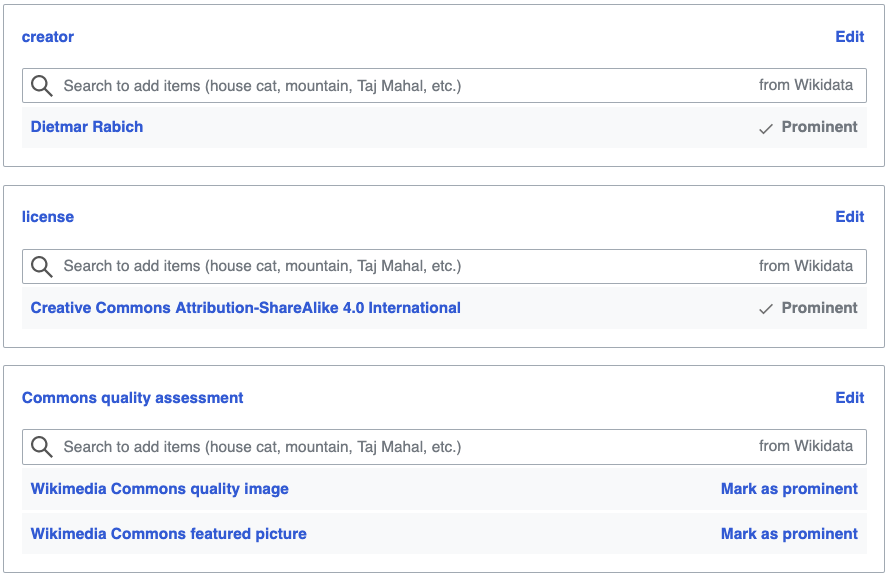Click the search magnifier icon in creator section

(x=42, y=86)
